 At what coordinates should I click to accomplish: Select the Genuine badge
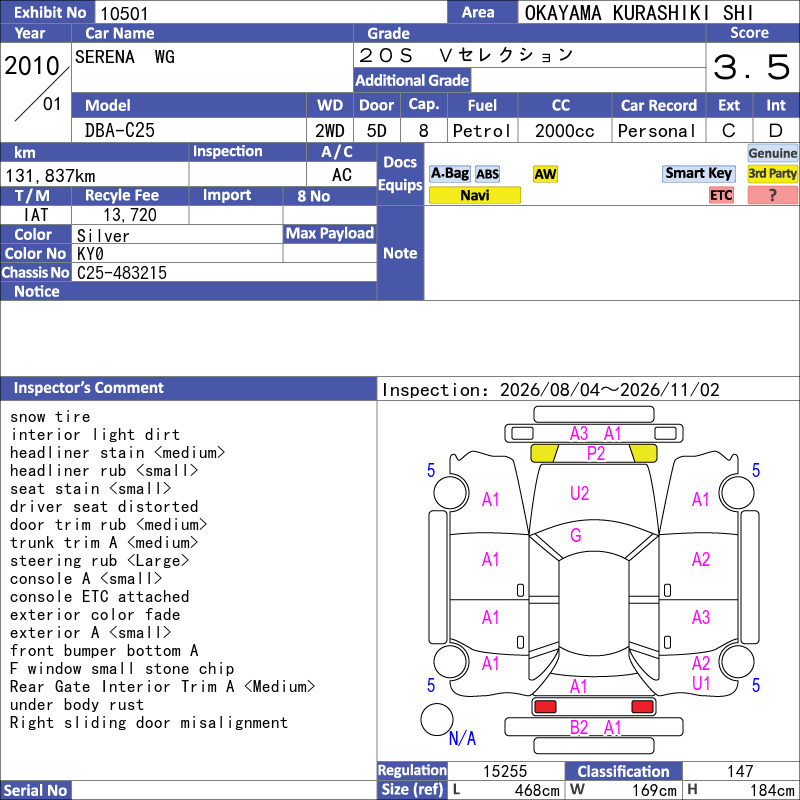click(772, 153)
